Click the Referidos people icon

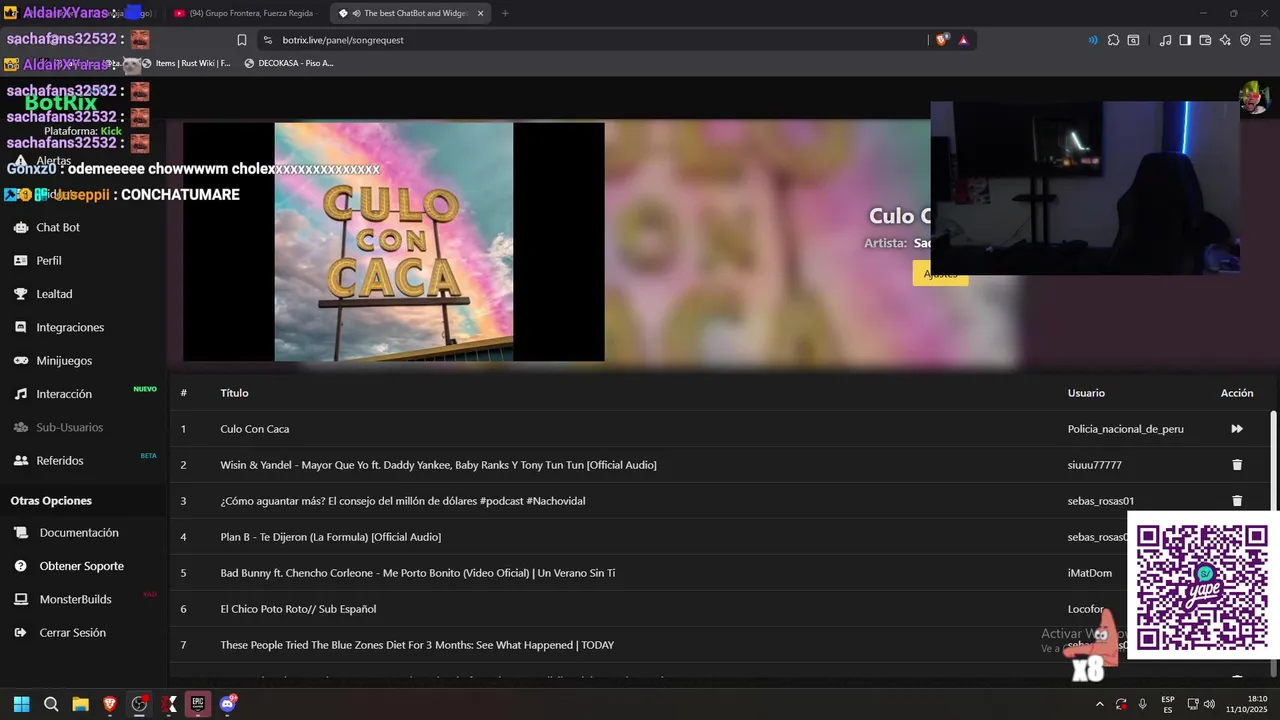(20, 461)
